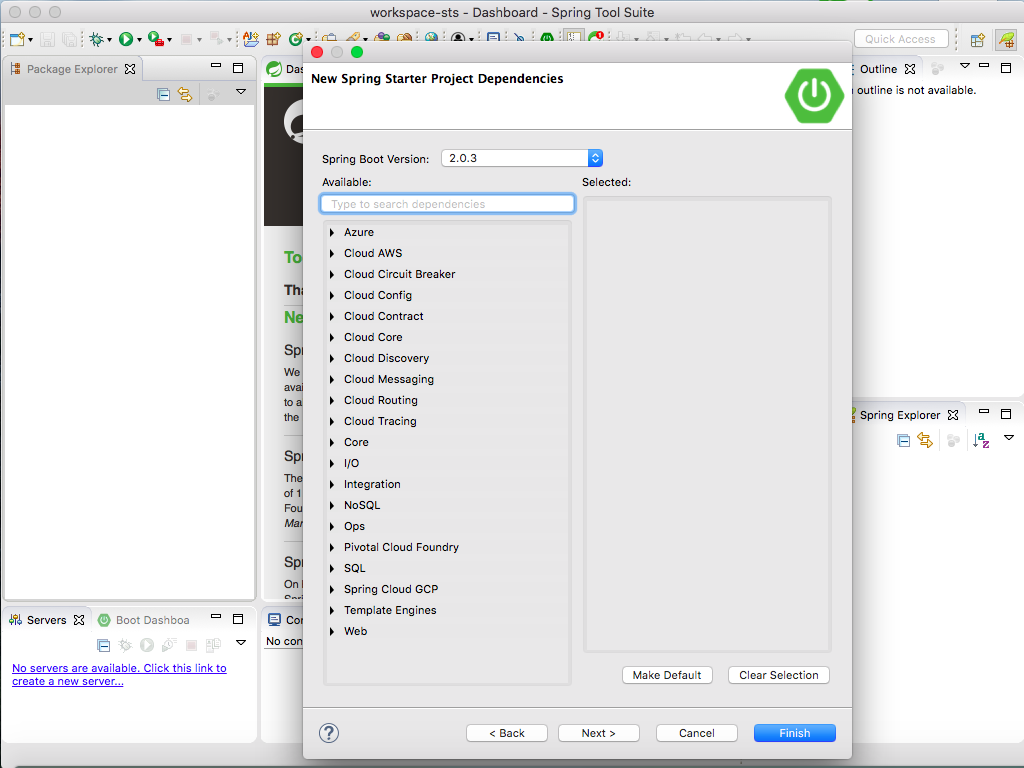Click the Cloud Messaging label
The image size is (1024, 768).
[x=389, y=379]
